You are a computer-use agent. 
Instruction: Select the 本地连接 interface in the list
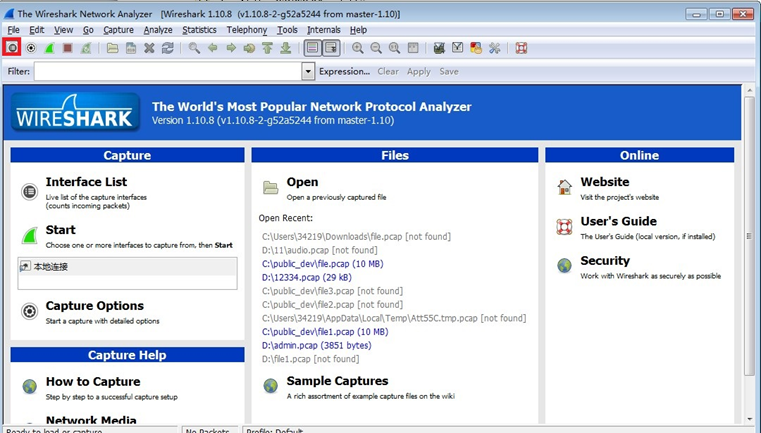(x=52, y=267)
